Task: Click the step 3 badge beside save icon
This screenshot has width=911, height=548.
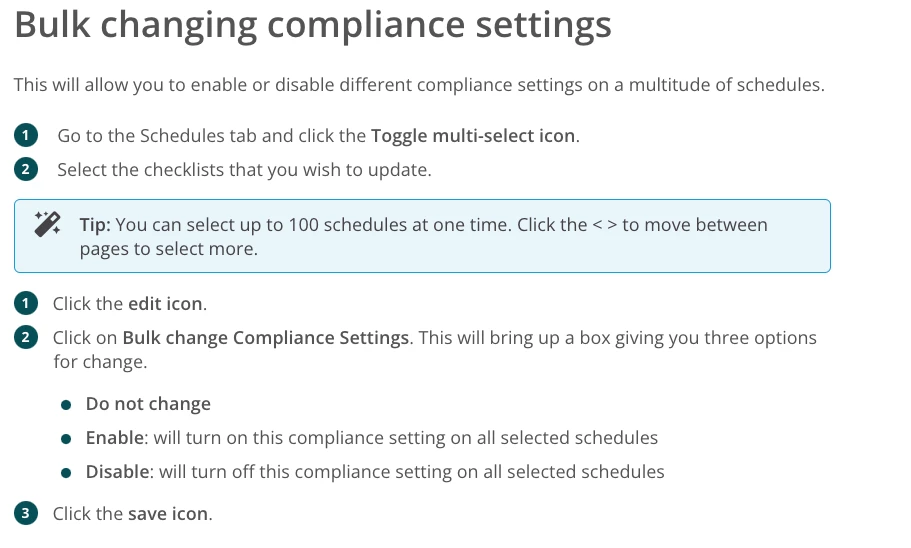Action: (26, 513)
